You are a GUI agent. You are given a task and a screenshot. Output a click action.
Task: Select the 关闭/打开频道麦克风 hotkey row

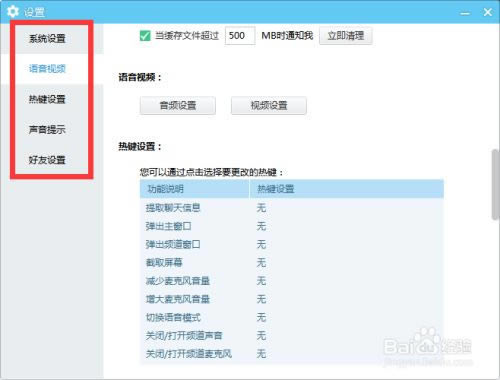click(x=292, y=354)
